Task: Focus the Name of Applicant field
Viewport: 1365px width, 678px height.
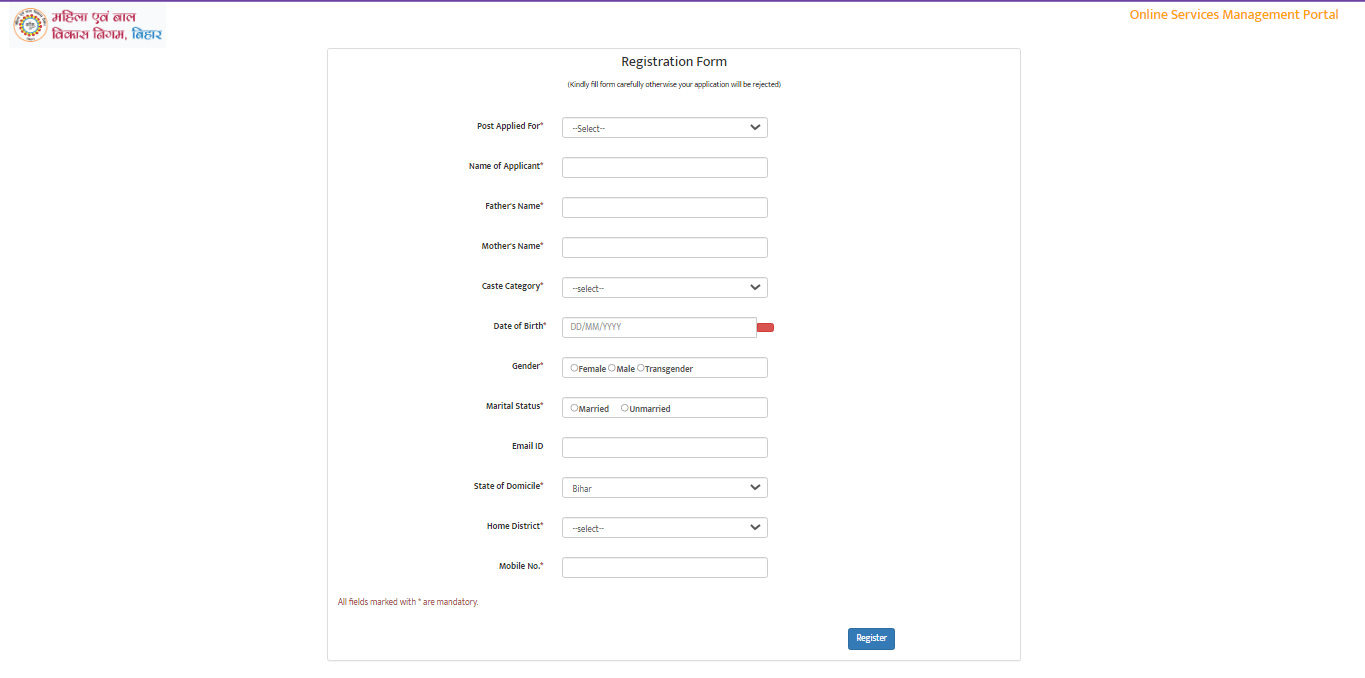Action: [664, 168]
